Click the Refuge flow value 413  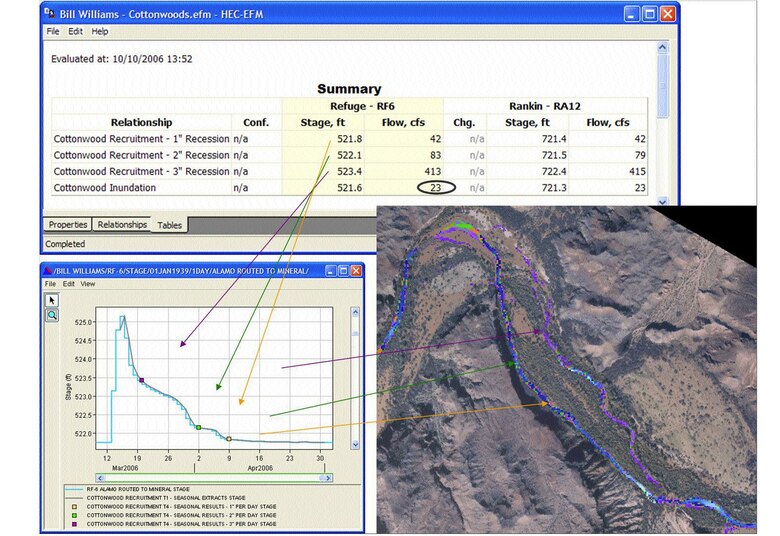coord(432,171)
